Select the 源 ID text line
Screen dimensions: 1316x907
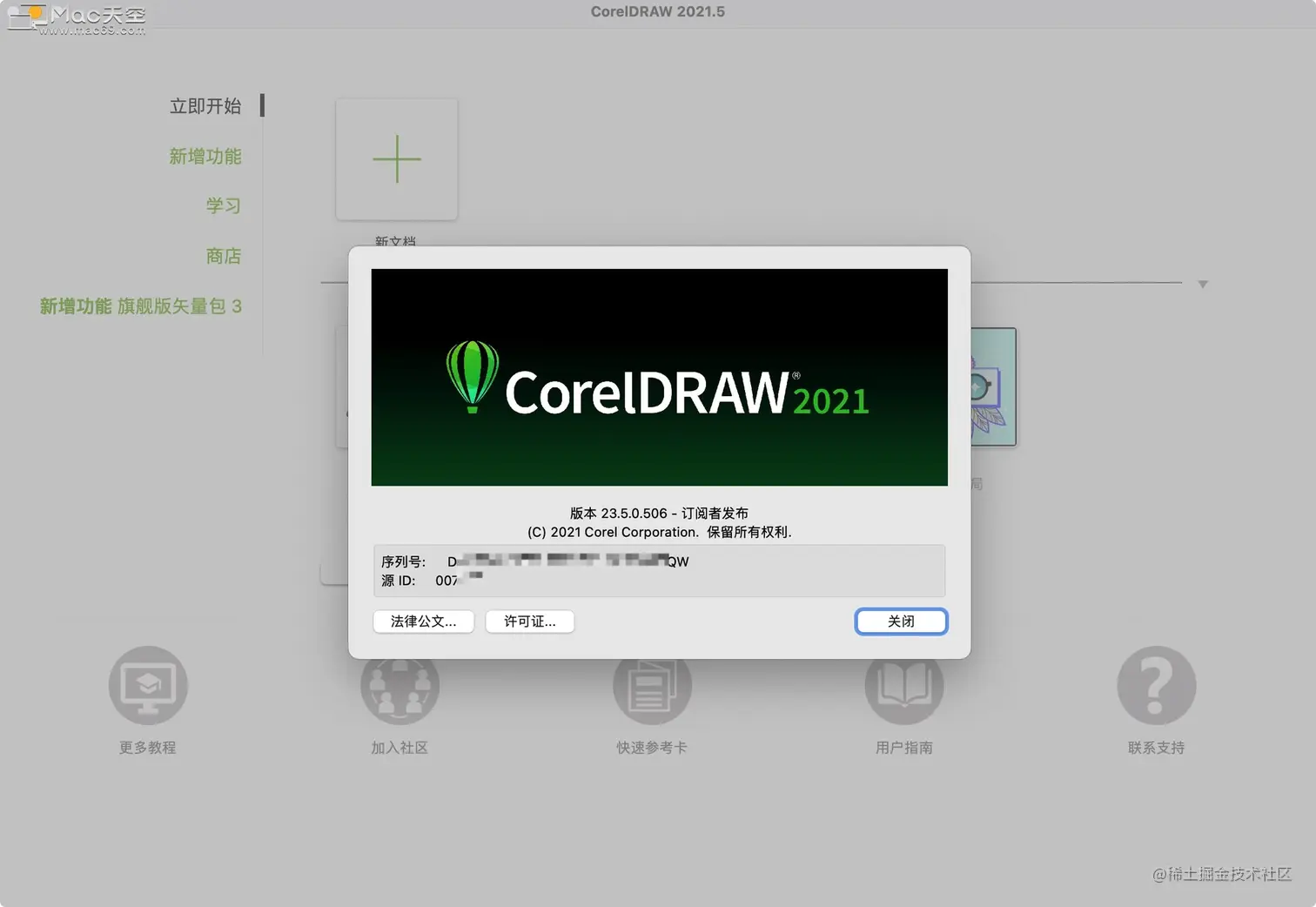(432, 581)
